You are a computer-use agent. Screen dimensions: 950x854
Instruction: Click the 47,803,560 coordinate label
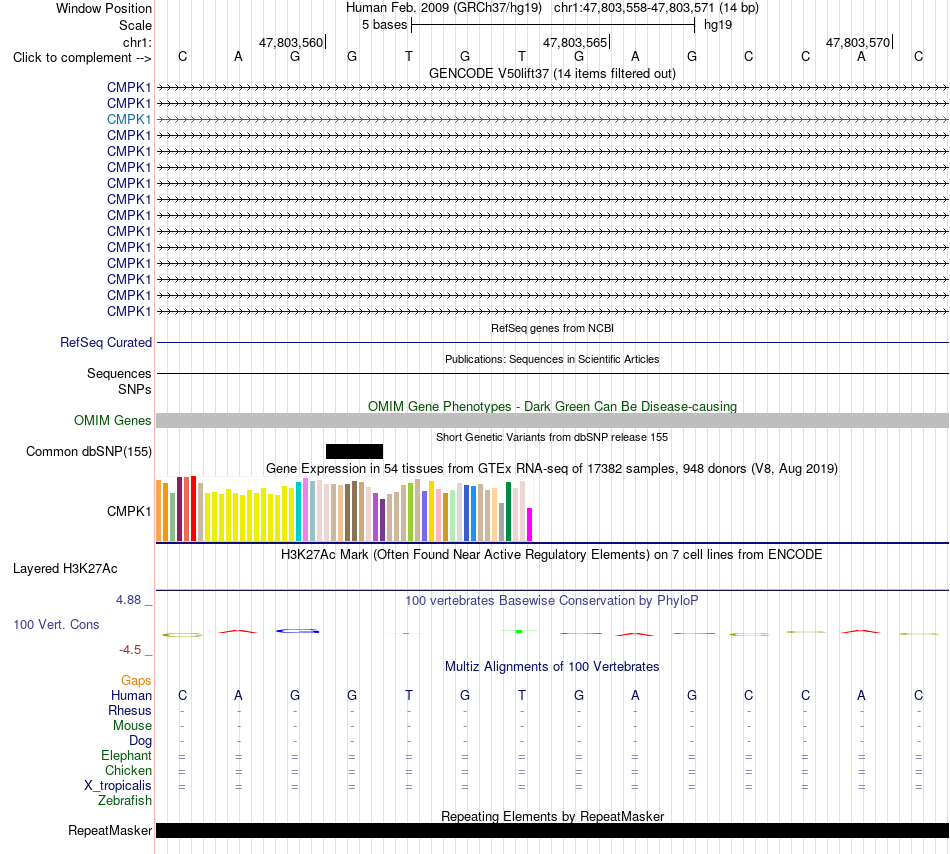291,42
